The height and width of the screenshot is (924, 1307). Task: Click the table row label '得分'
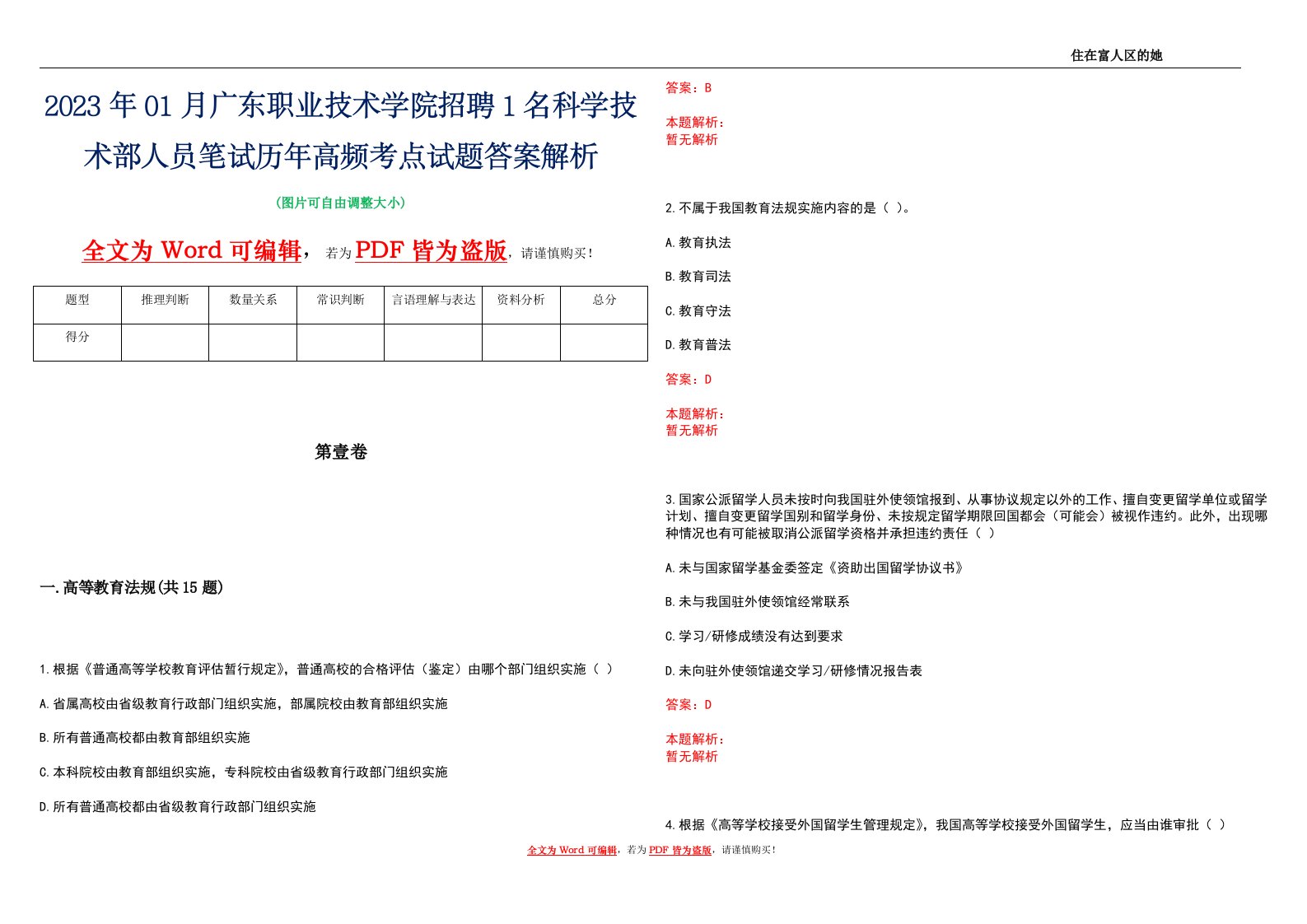[77, 337]
